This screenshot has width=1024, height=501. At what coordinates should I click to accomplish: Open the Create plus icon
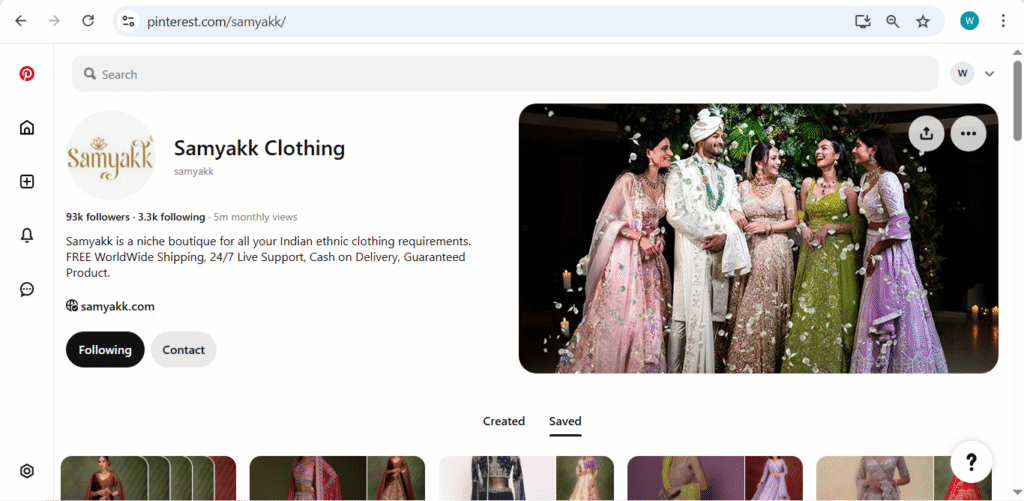pyautogui.click(x=27, y=182)
